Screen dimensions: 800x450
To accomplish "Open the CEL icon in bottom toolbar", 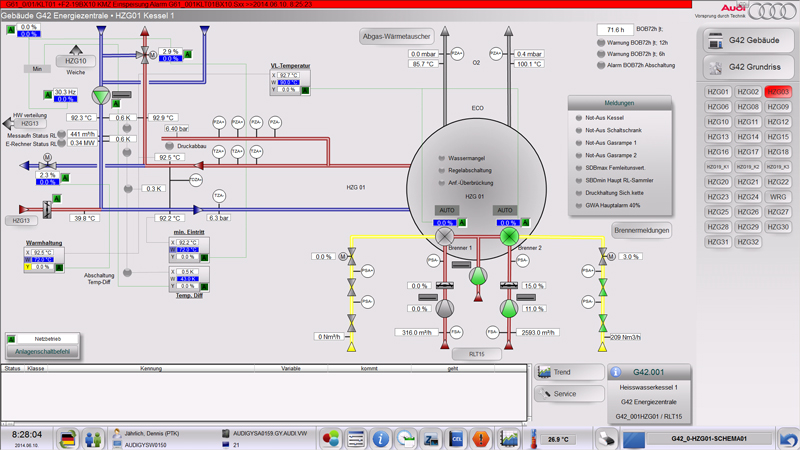I will [457, 438].
